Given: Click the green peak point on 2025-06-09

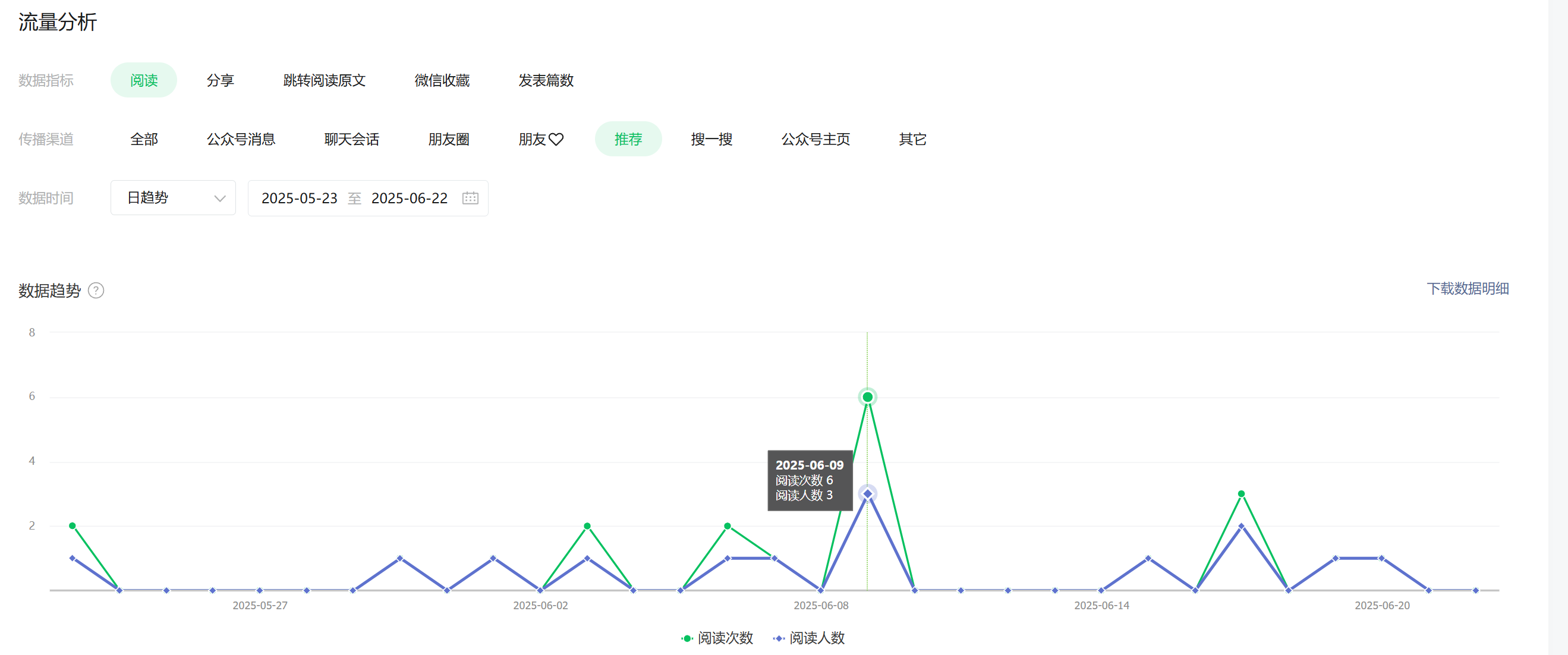Looking at the screenshot, I should [867, 397].
